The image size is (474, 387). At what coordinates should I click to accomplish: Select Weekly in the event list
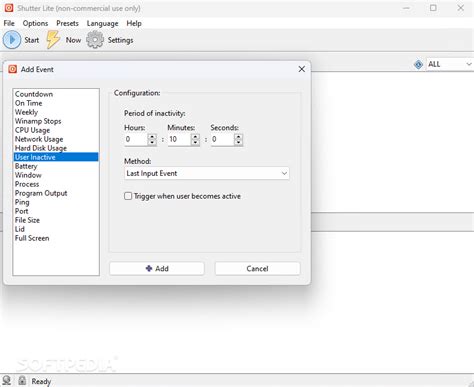click(x=56, y=112)
